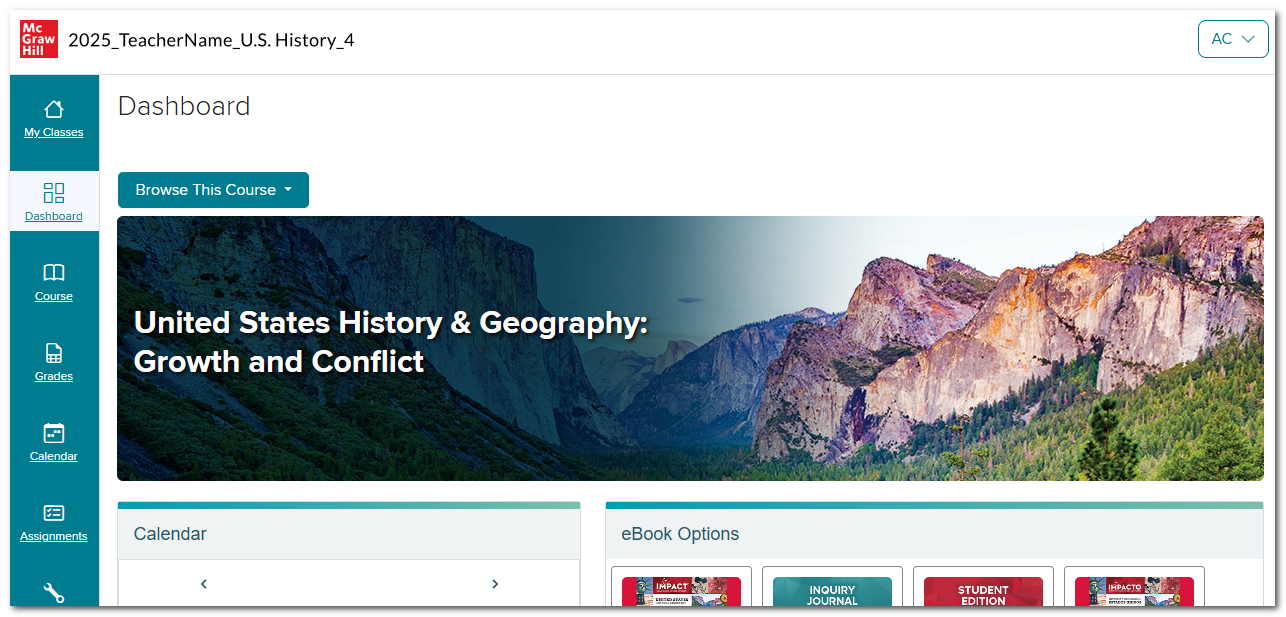Image resolution: width=1286 pixels, height=617 pixels.
Task: Click the McGraw Hill logo
Action: (39, 39)
